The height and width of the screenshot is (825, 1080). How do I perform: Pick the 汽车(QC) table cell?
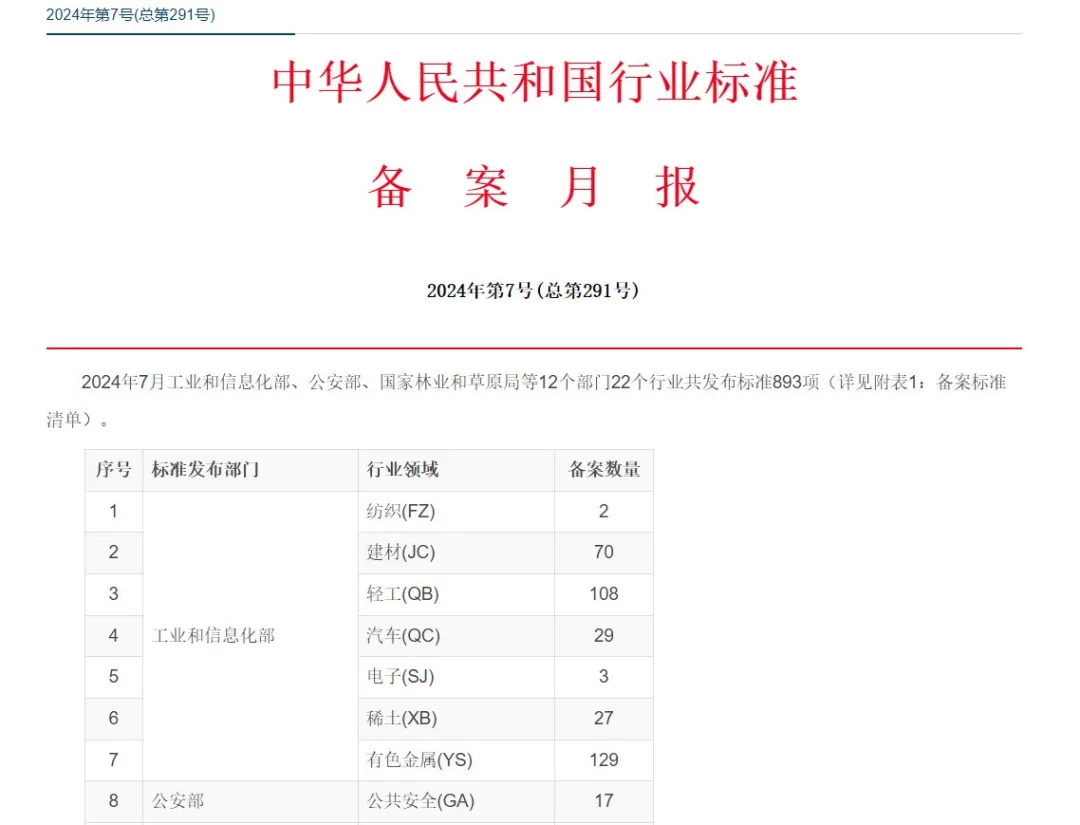point(403,635)
